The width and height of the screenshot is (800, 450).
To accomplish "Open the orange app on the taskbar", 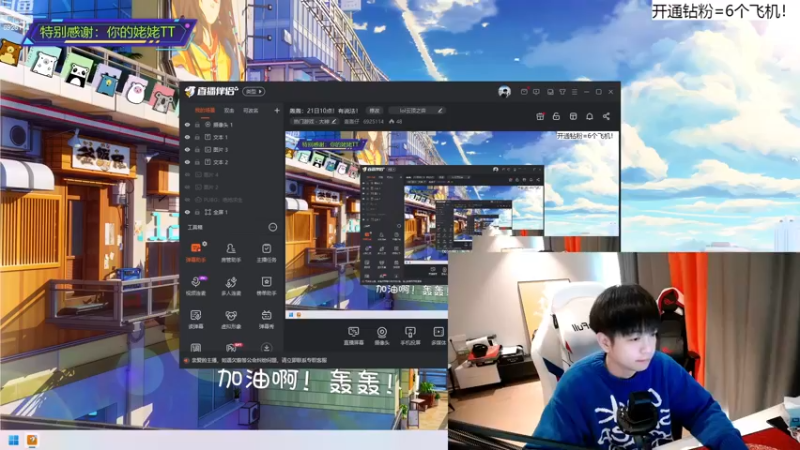I will pos(32,440).
